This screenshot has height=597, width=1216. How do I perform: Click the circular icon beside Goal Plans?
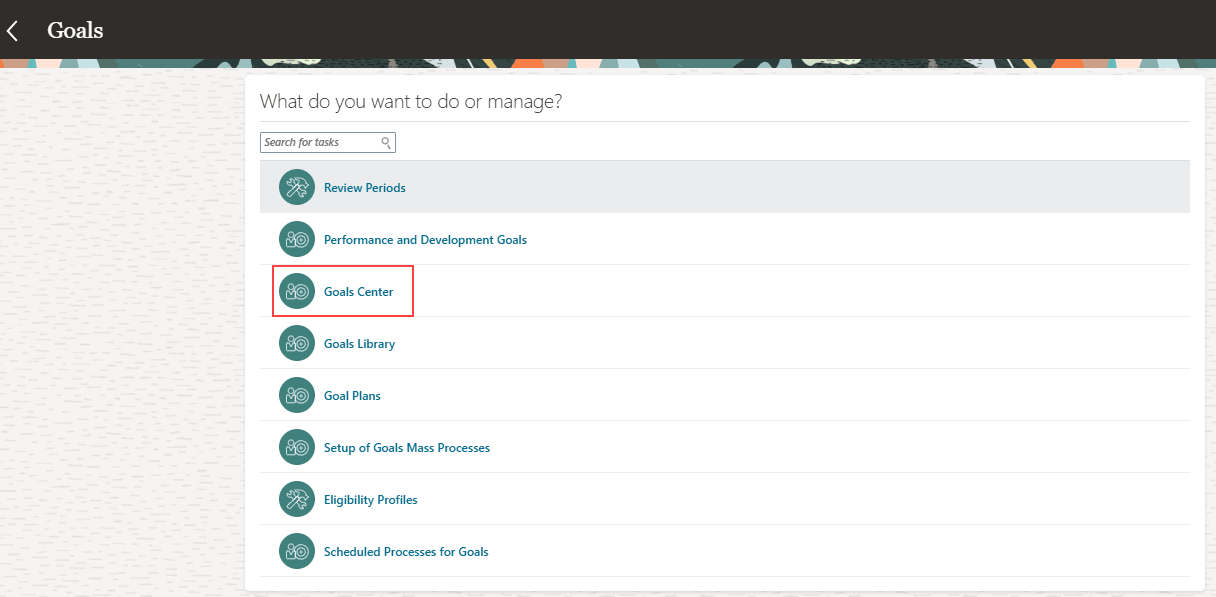point(296,395)
